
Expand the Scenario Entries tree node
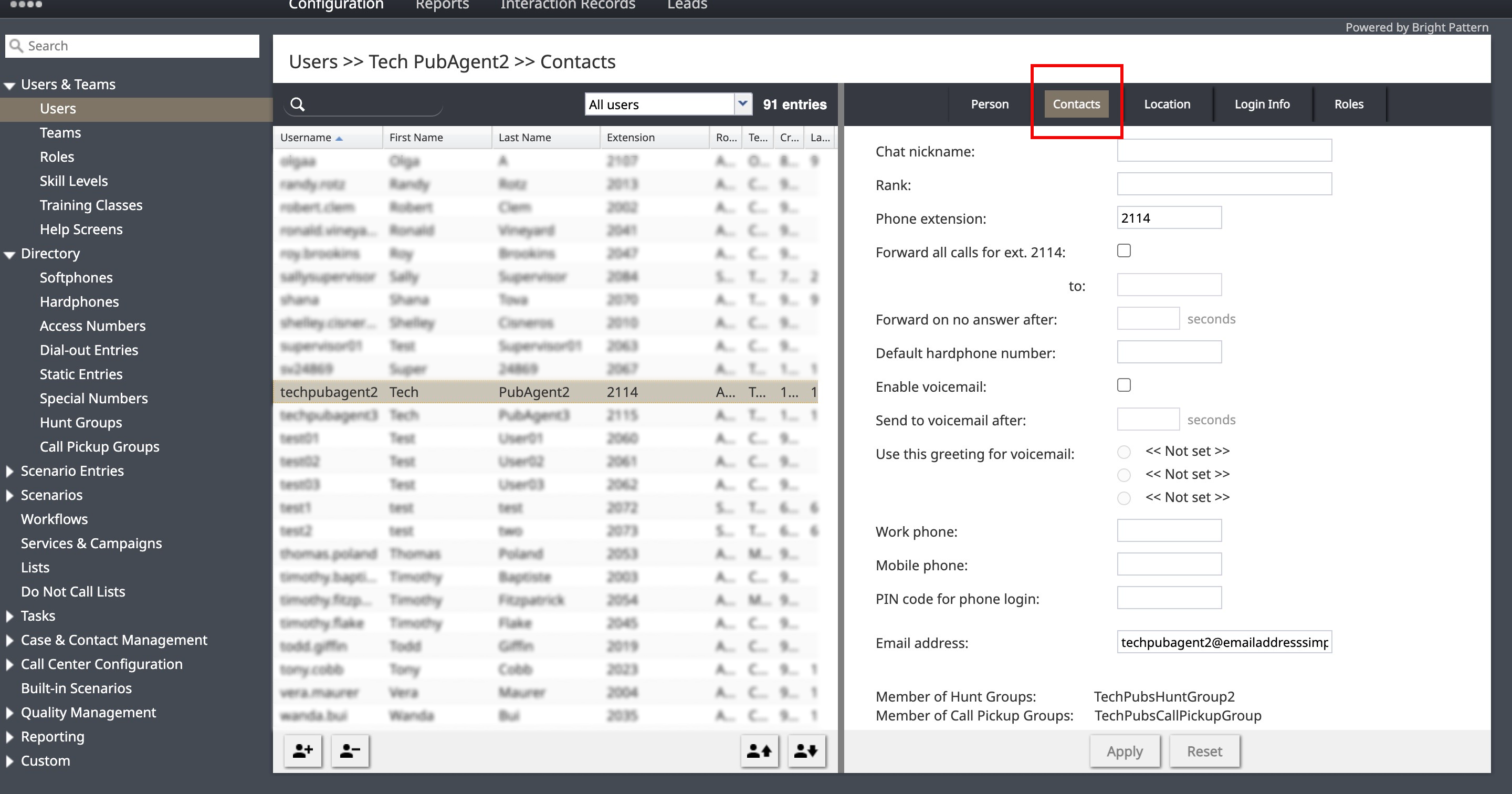pos(9,471)
